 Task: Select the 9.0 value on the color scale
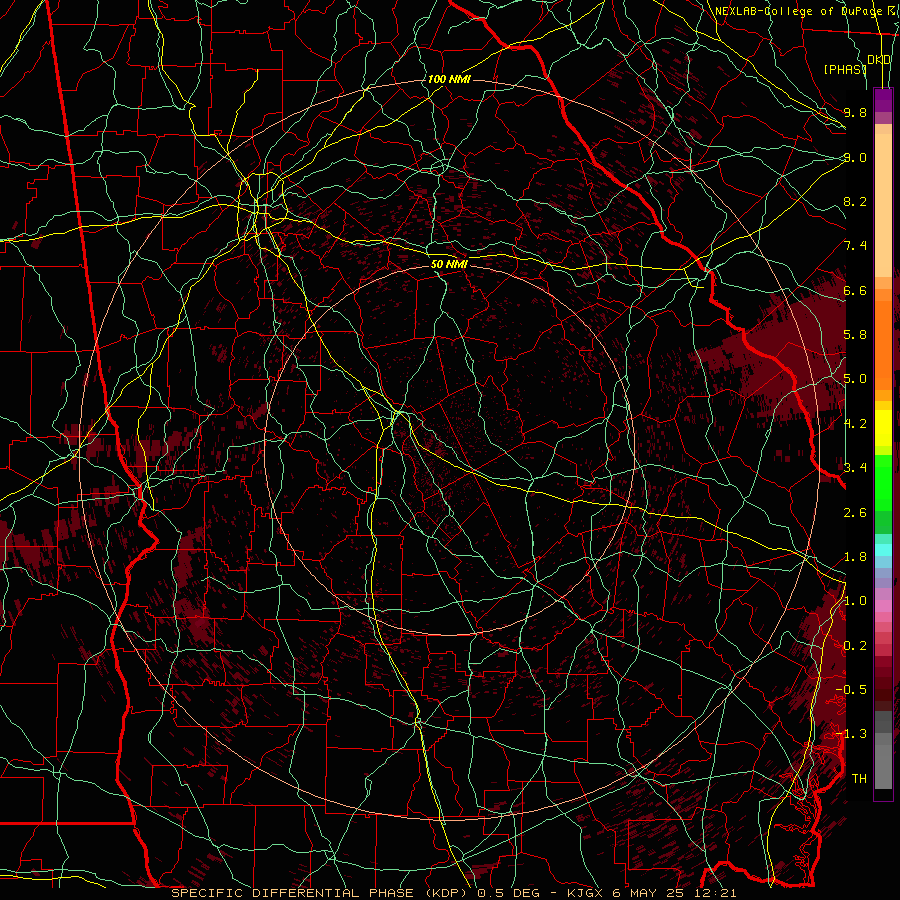(855, 157)
